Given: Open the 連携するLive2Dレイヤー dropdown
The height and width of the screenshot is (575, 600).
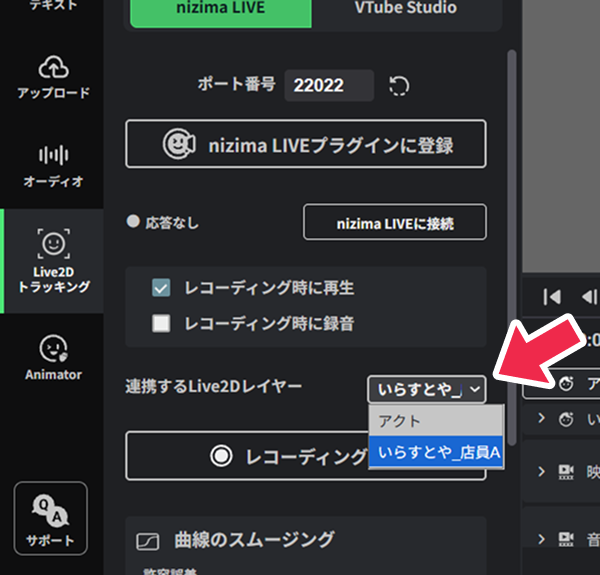Looking at the screenshot, I should [x=427, y=389].
